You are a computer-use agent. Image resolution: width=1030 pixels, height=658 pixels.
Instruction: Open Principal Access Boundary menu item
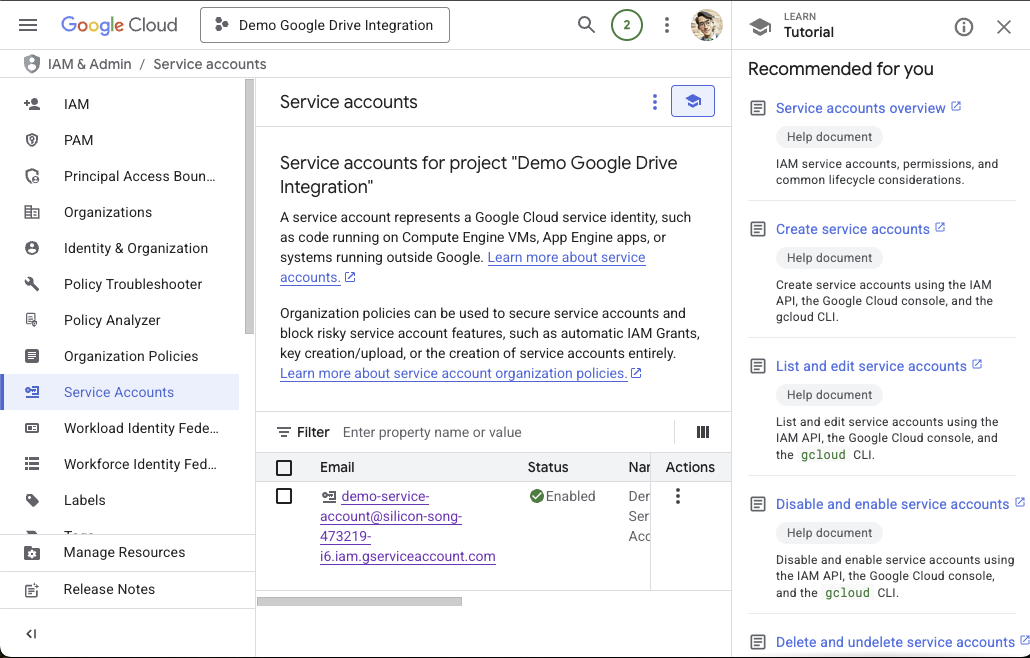(121, 176)
